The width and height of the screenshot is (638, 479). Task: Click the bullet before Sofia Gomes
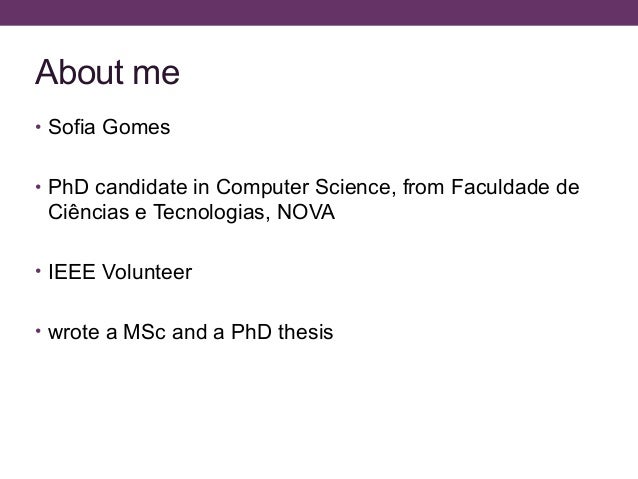coord(38,127)
